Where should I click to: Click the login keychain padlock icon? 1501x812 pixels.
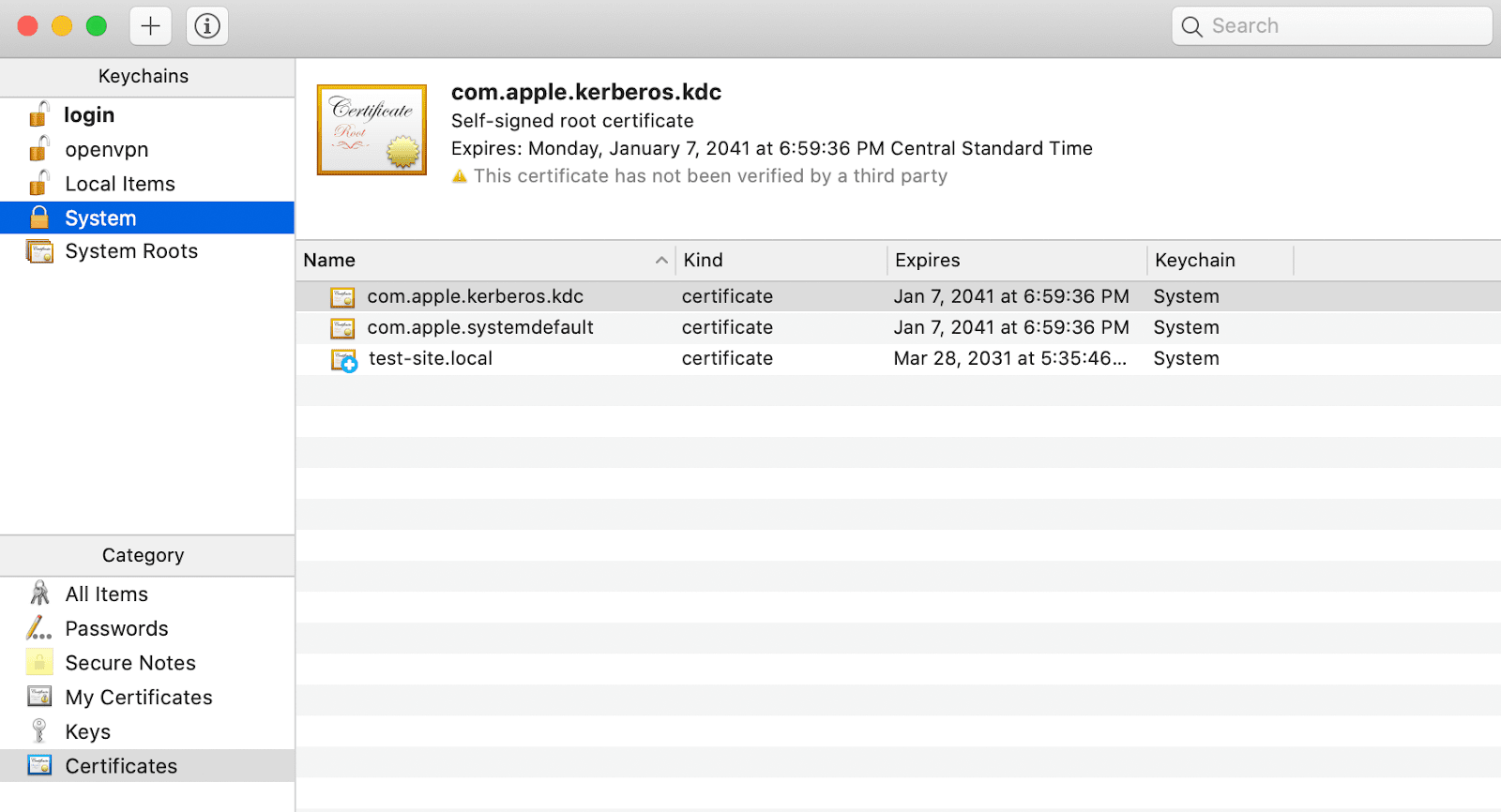(x=38, y=114)
